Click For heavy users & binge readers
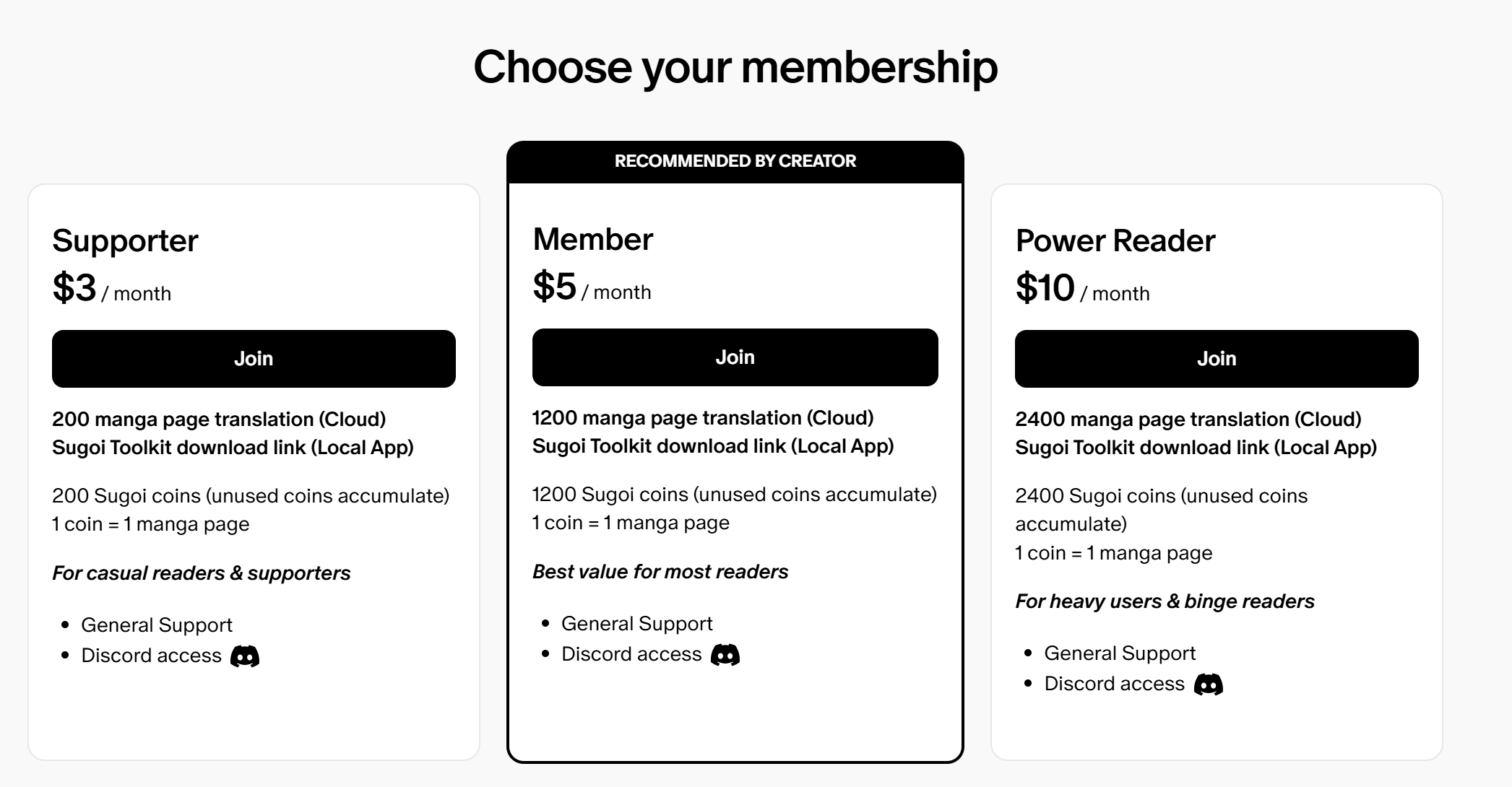 tap(1165, 601)
